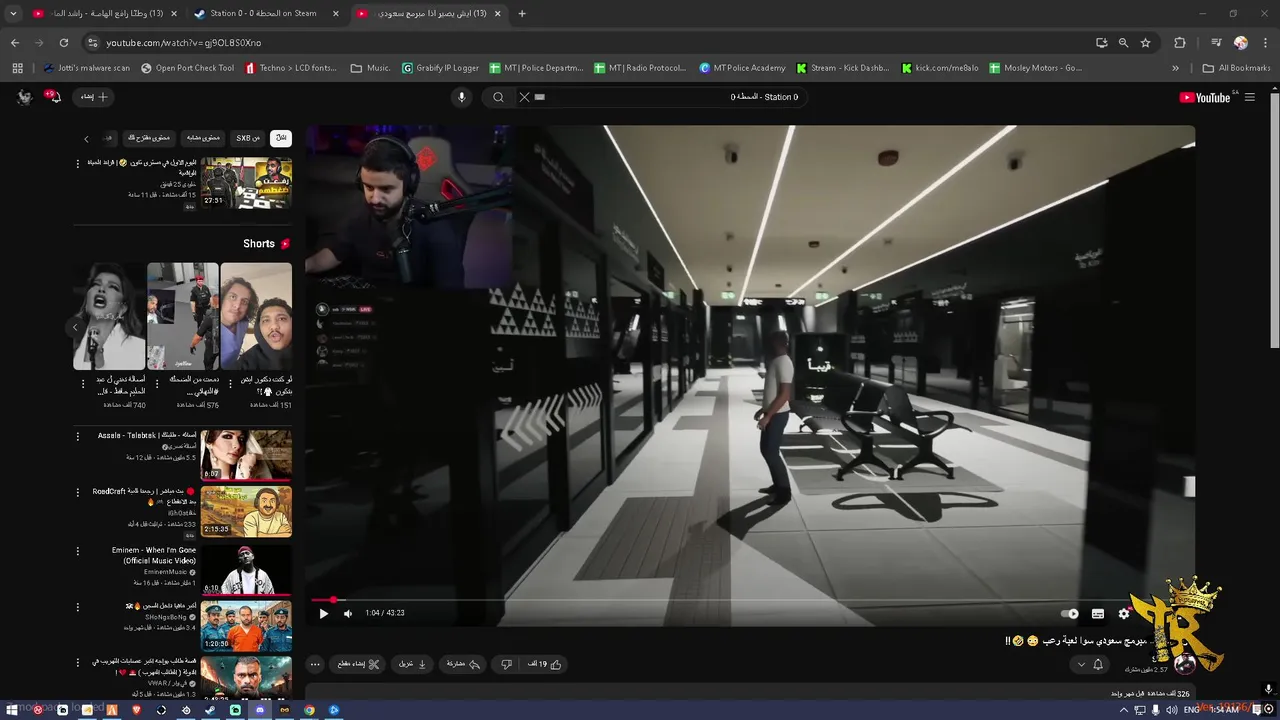Select the 'All' filter chip

[281, 138]
